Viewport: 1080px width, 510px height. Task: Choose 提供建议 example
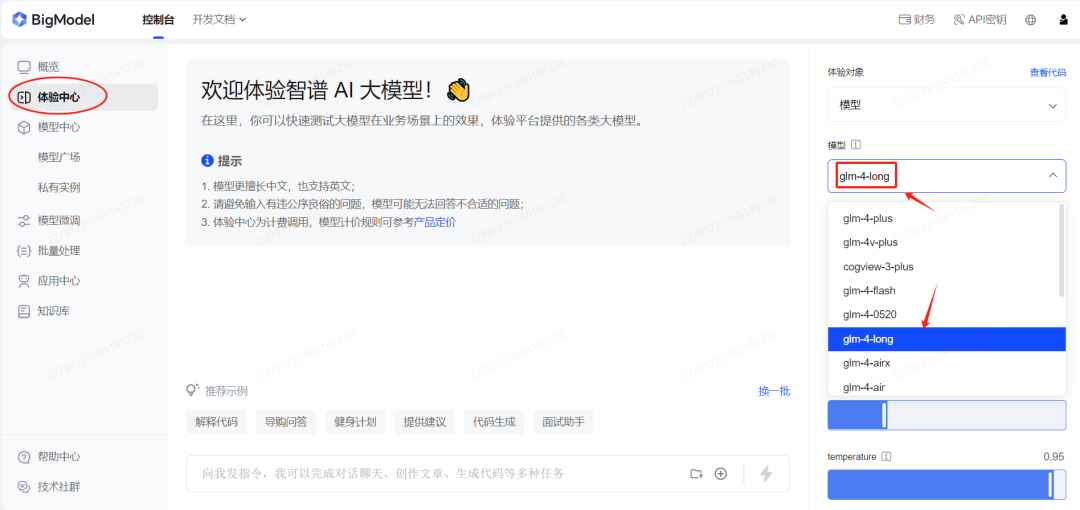(x=425, y=422)
